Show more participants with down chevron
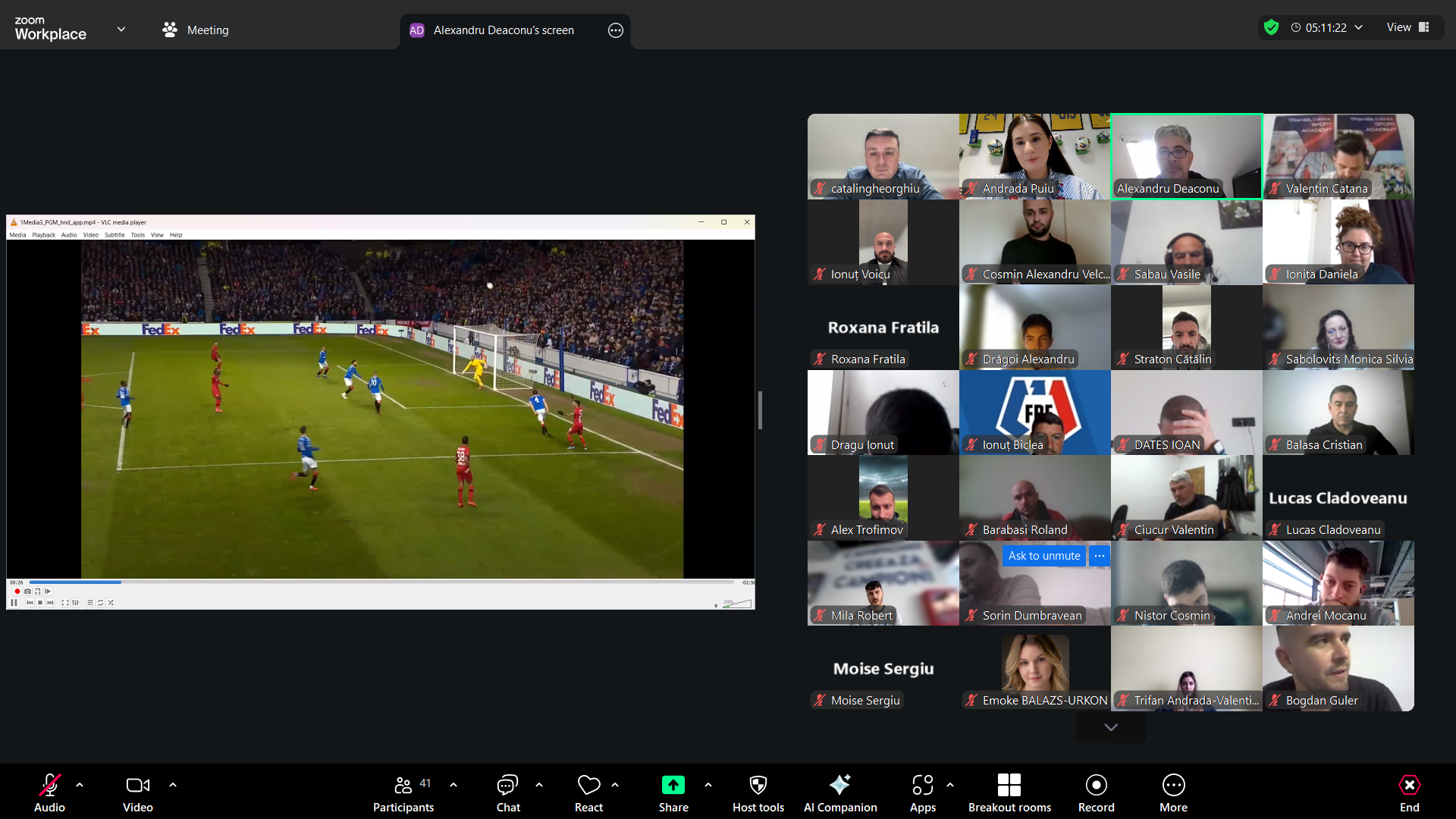 tap(1110, 727)
